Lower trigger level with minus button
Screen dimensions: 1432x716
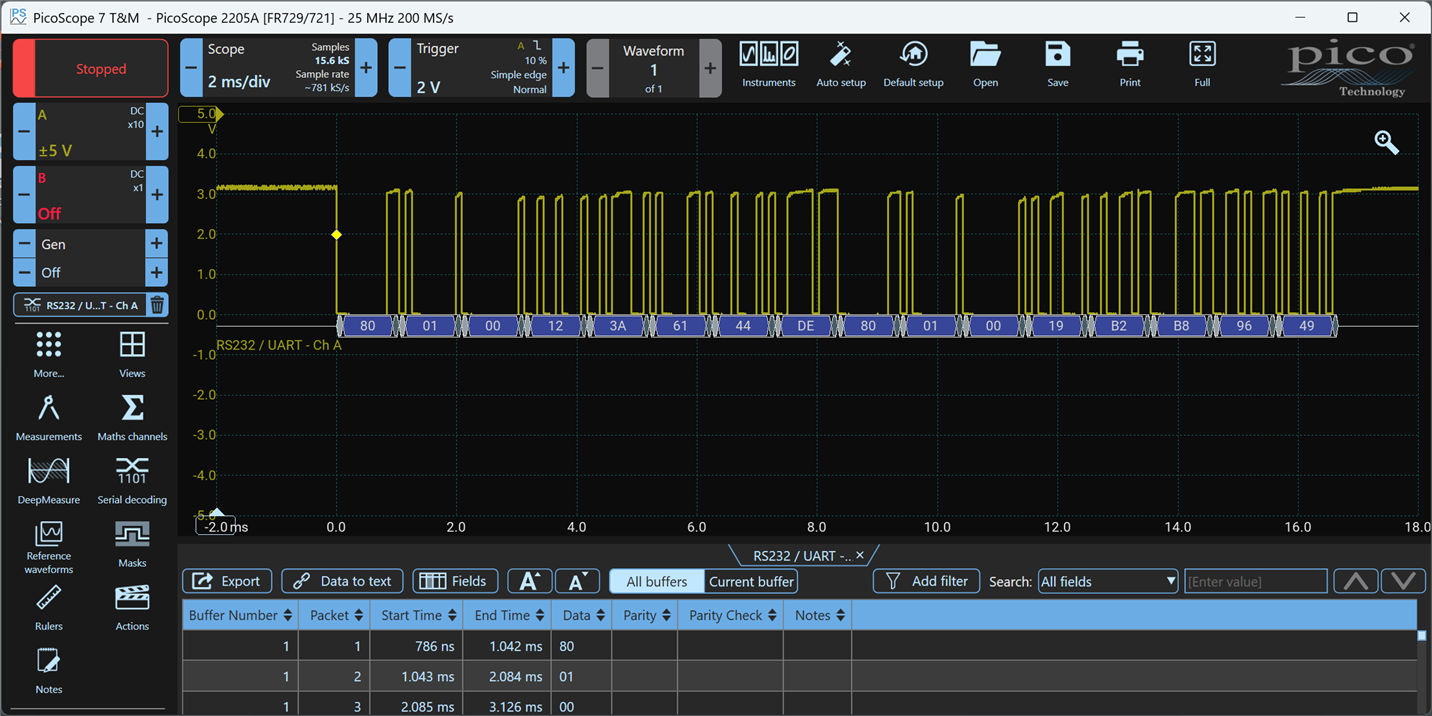399,68
